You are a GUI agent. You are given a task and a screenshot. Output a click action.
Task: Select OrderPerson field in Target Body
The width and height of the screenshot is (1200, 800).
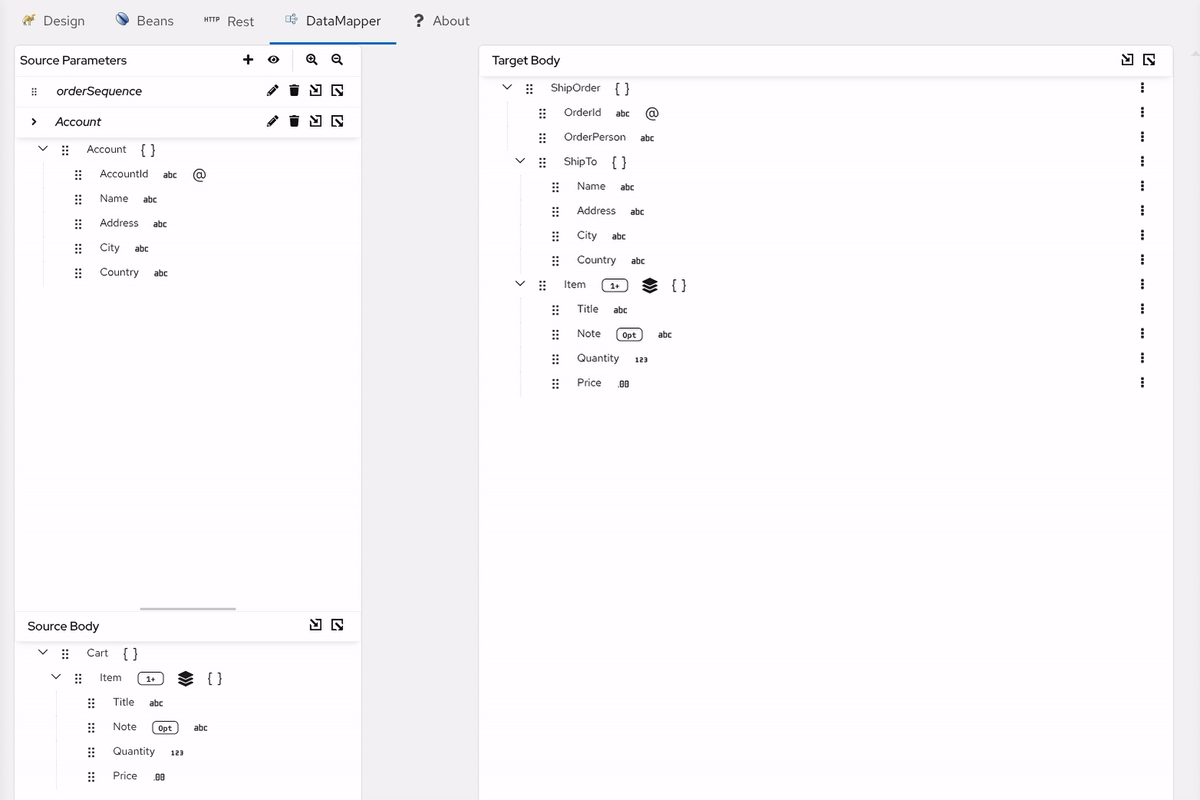595,137
